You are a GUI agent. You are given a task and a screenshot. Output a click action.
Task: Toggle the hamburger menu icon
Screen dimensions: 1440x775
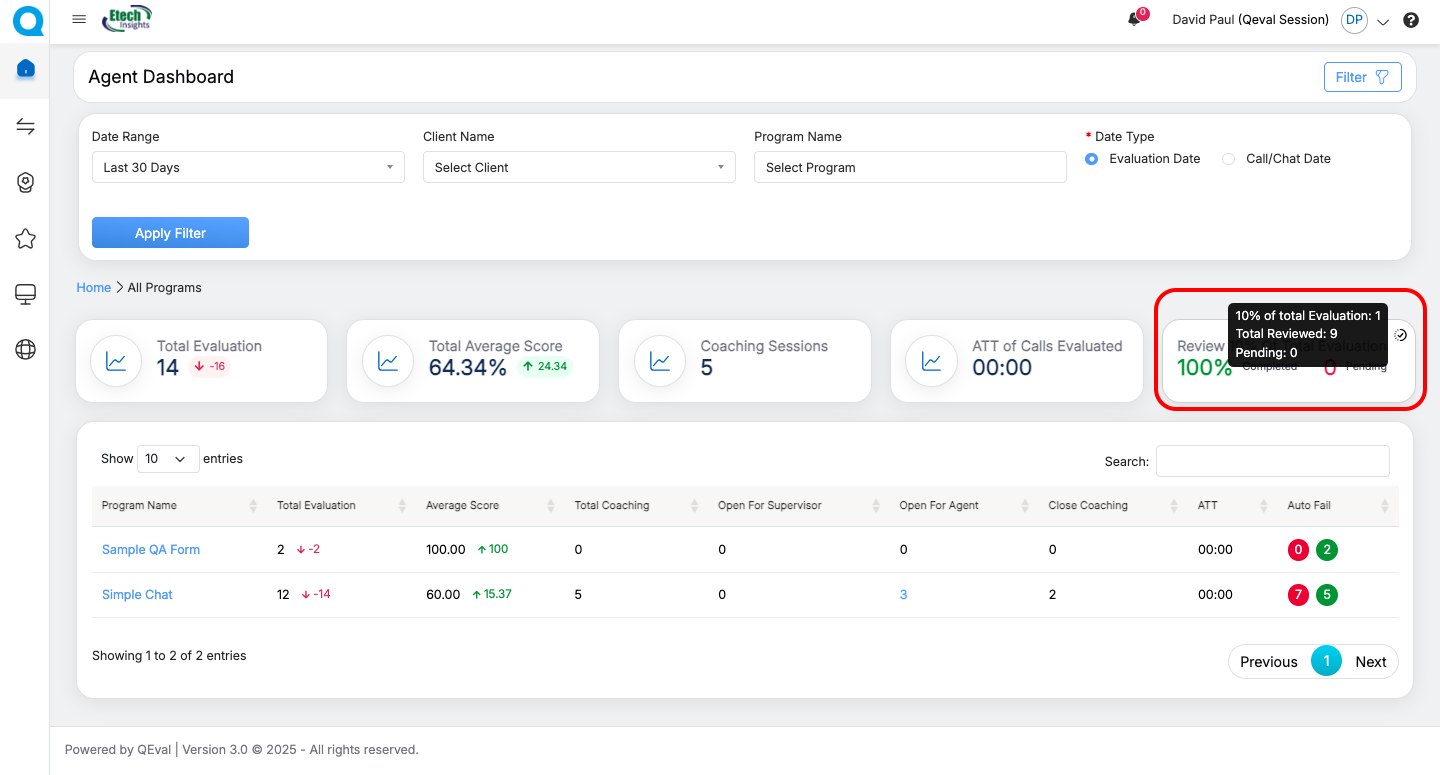pos(79,20)
